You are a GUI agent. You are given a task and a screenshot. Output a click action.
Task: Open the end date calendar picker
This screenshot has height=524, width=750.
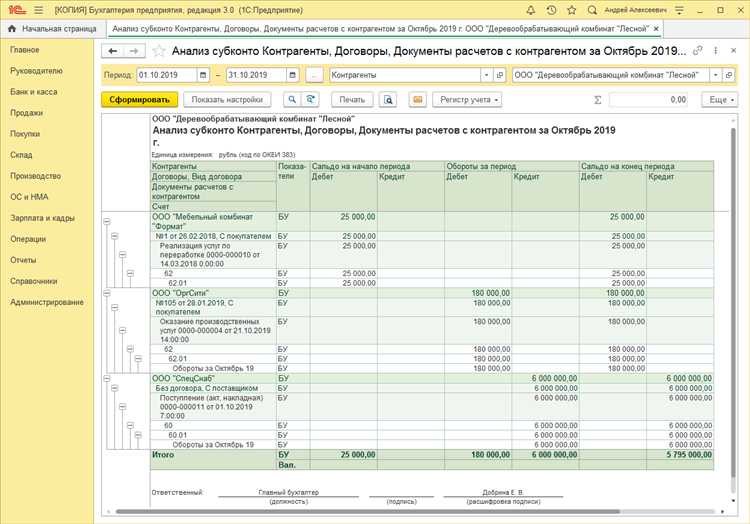point(291,75)
